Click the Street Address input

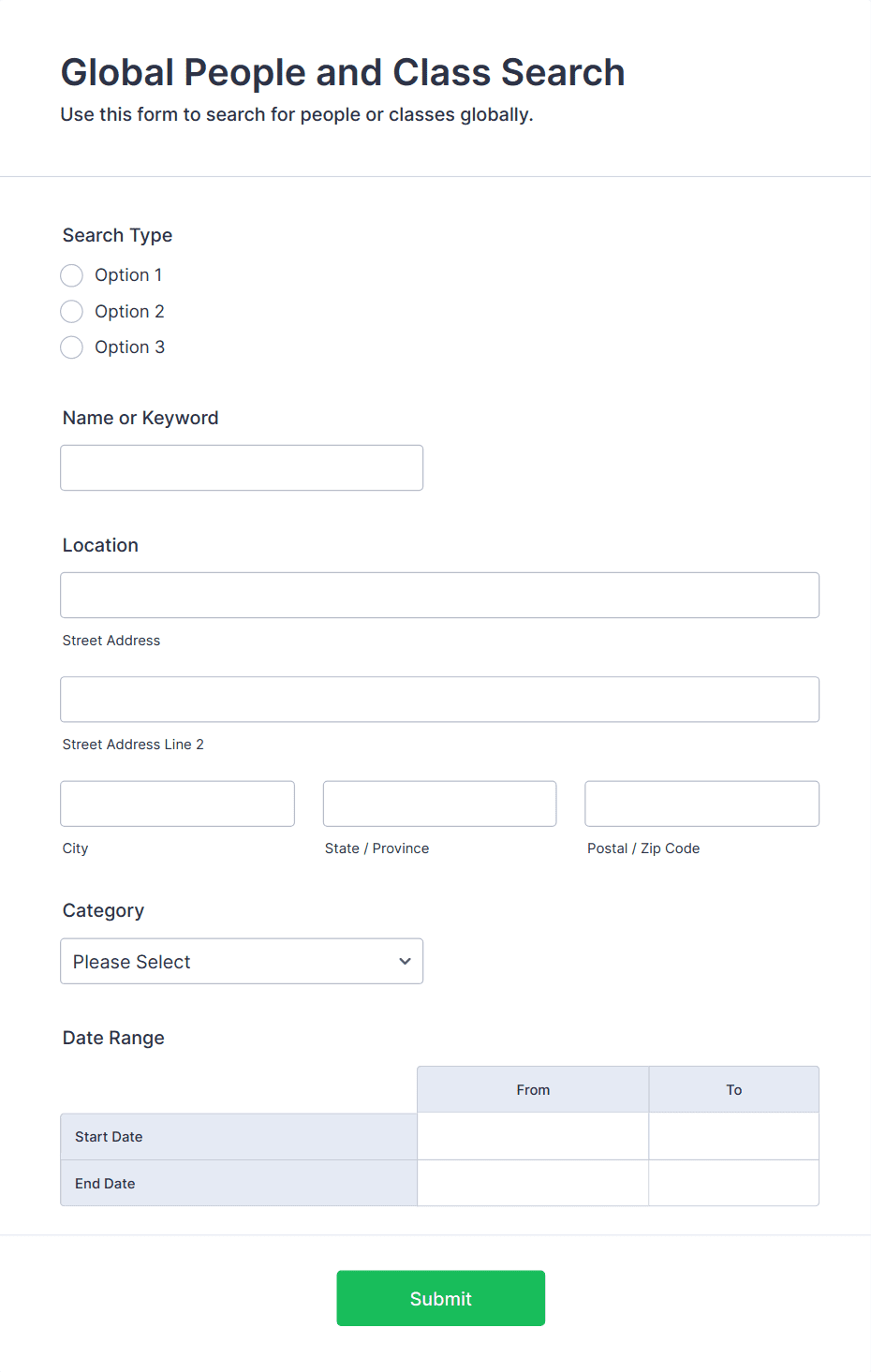pyautogui.click(x=439, y=595)
